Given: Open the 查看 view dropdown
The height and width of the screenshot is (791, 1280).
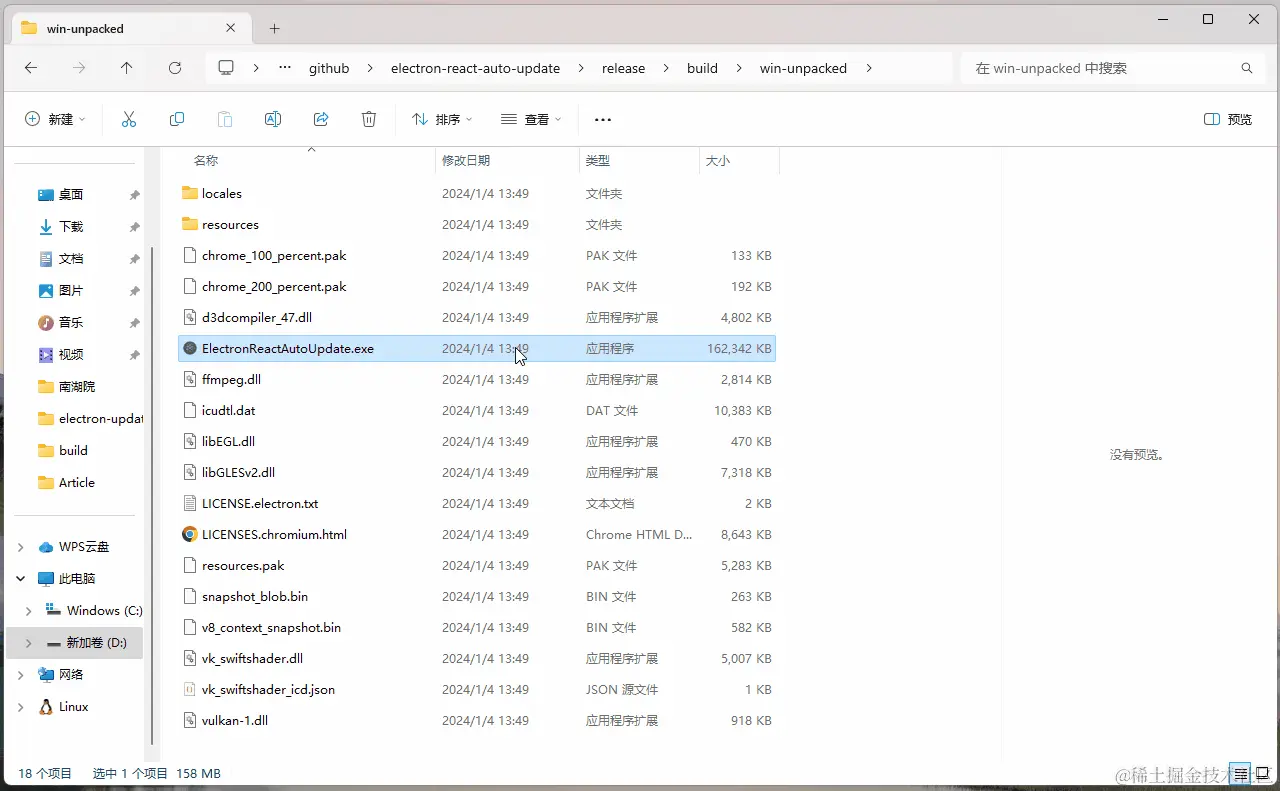Looking at the screenshot, I should (x=531, y=119).
